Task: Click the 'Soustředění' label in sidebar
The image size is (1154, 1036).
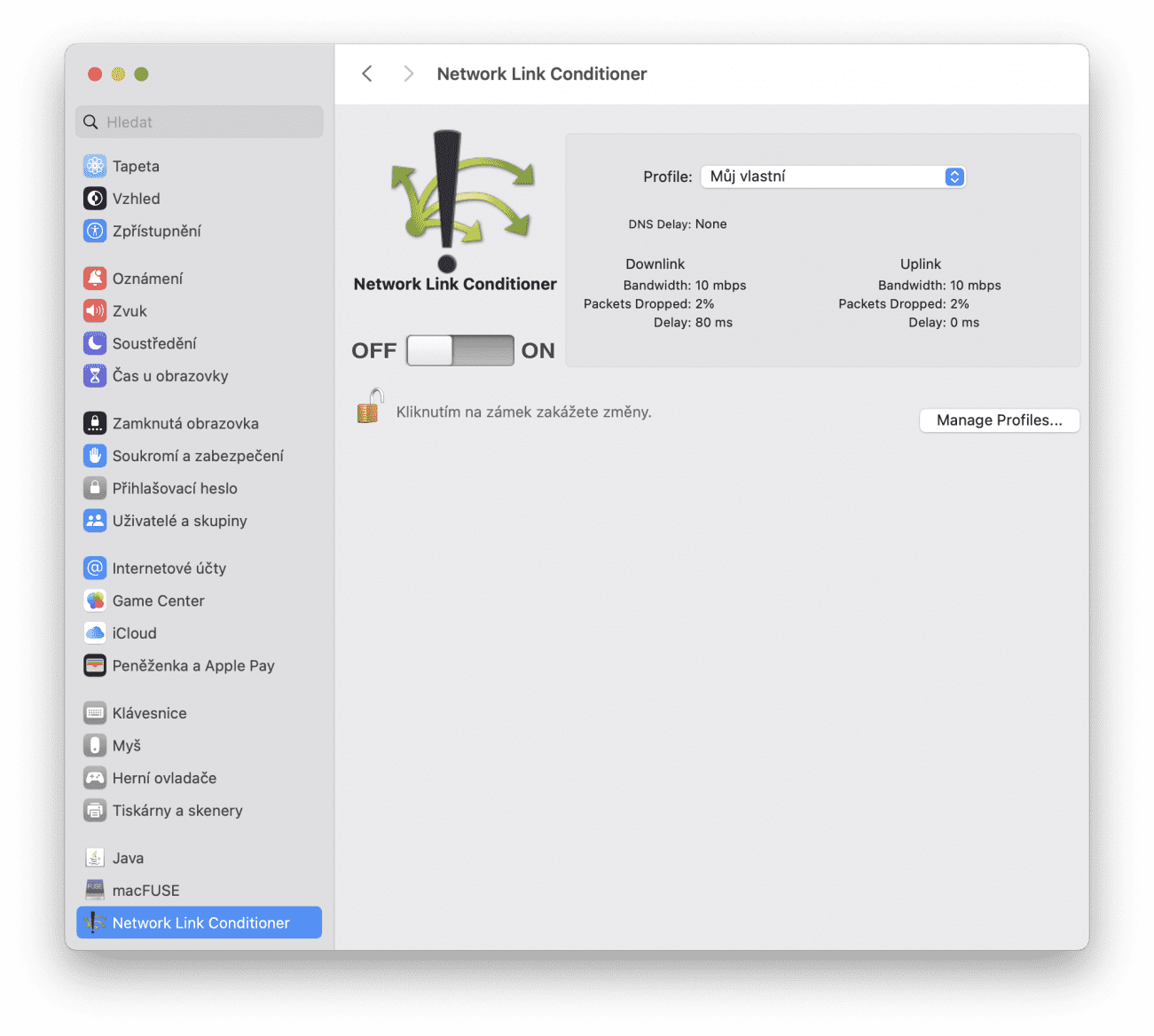Action: (154, 343)
